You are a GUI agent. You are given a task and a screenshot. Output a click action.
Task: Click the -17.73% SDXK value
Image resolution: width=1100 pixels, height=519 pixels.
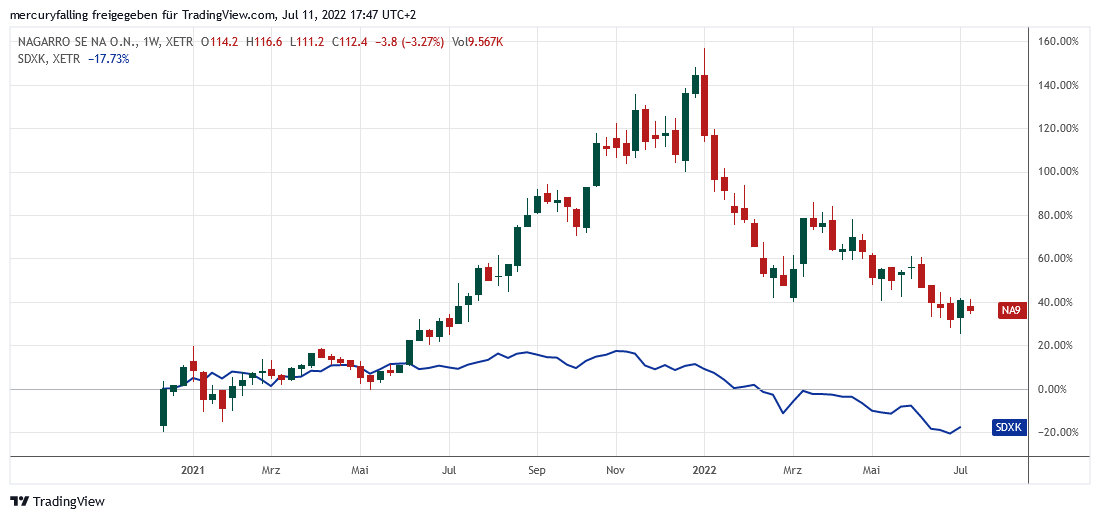click(x=109, y=59)
